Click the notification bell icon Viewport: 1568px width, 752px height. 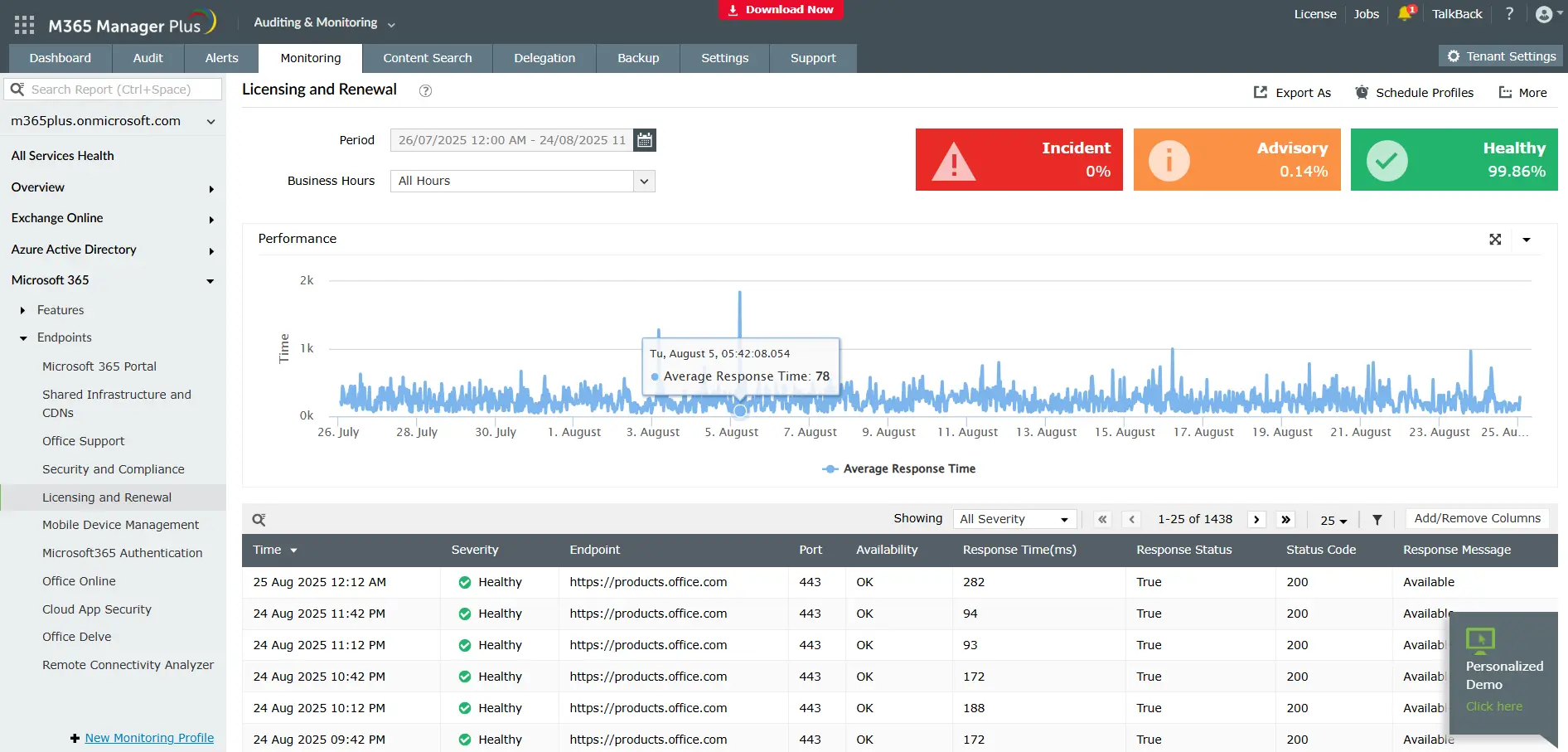tap(1405, 14)
